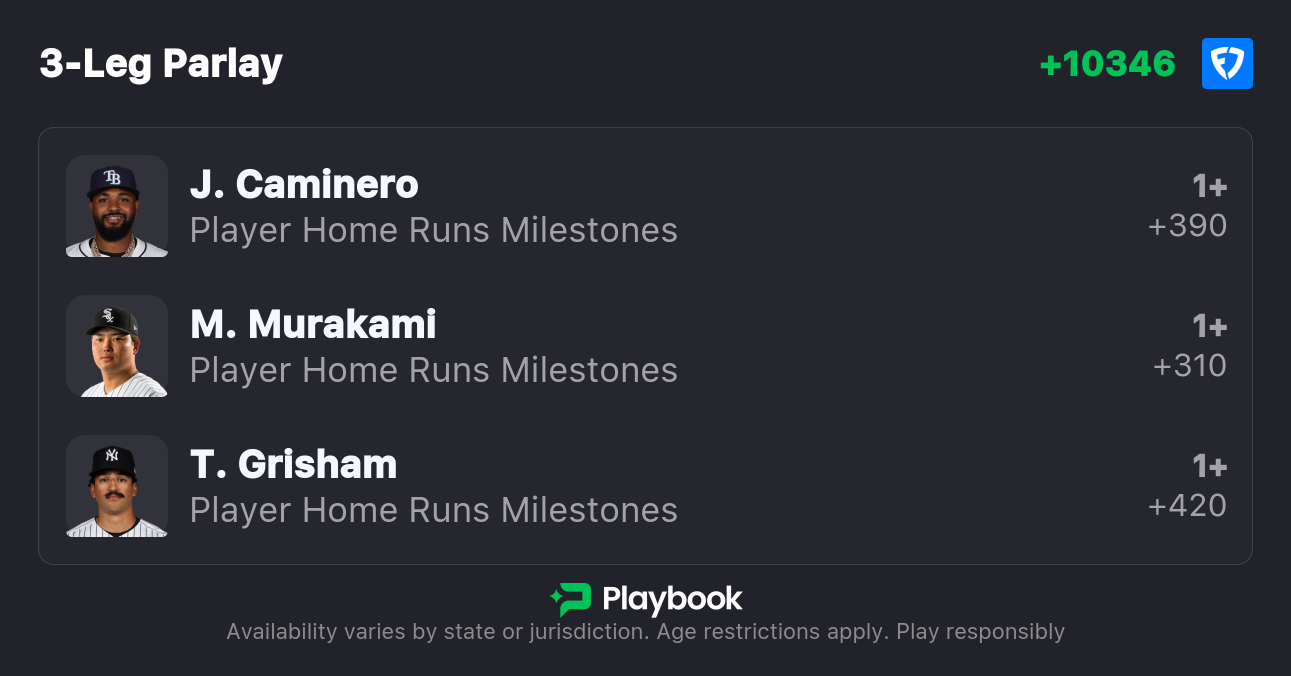Screen dimensions: 1291x676
Task: Click the 1+ milestone on Caminero's leg
Action: [1209, 187]
